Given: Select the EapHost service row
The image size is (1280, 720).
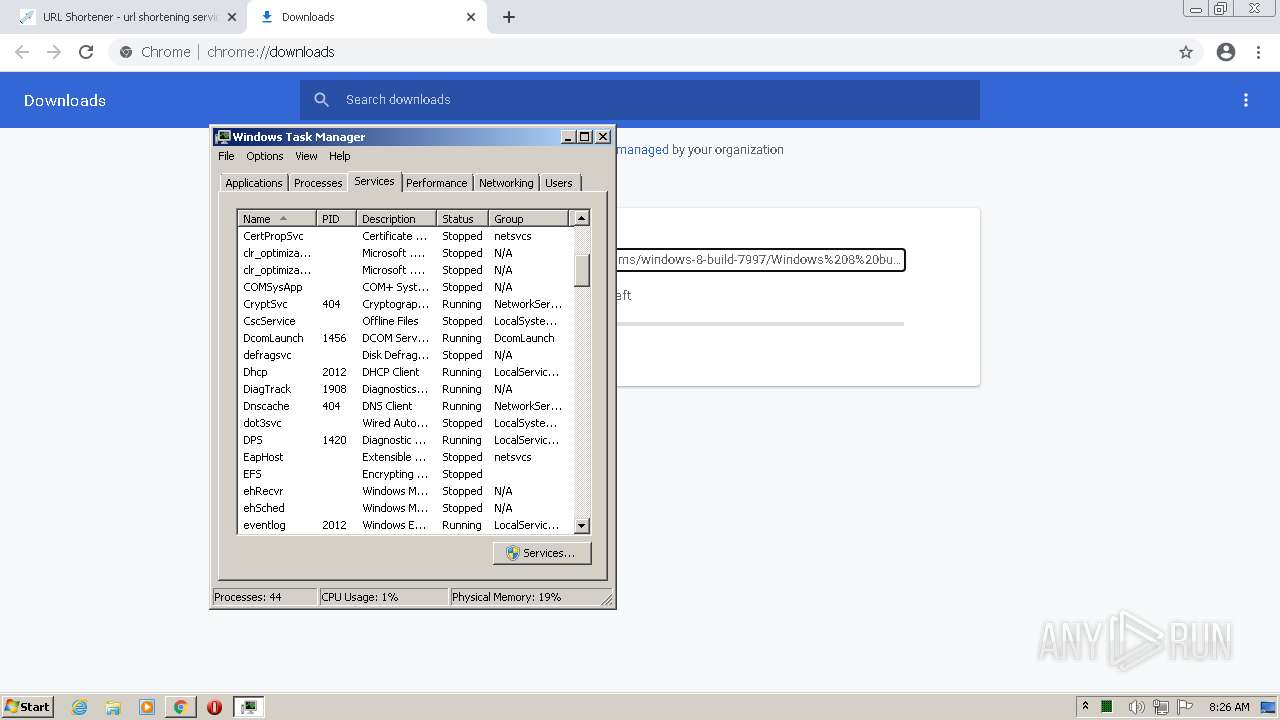Looking at the screenshot, I should tap(405, 457).
